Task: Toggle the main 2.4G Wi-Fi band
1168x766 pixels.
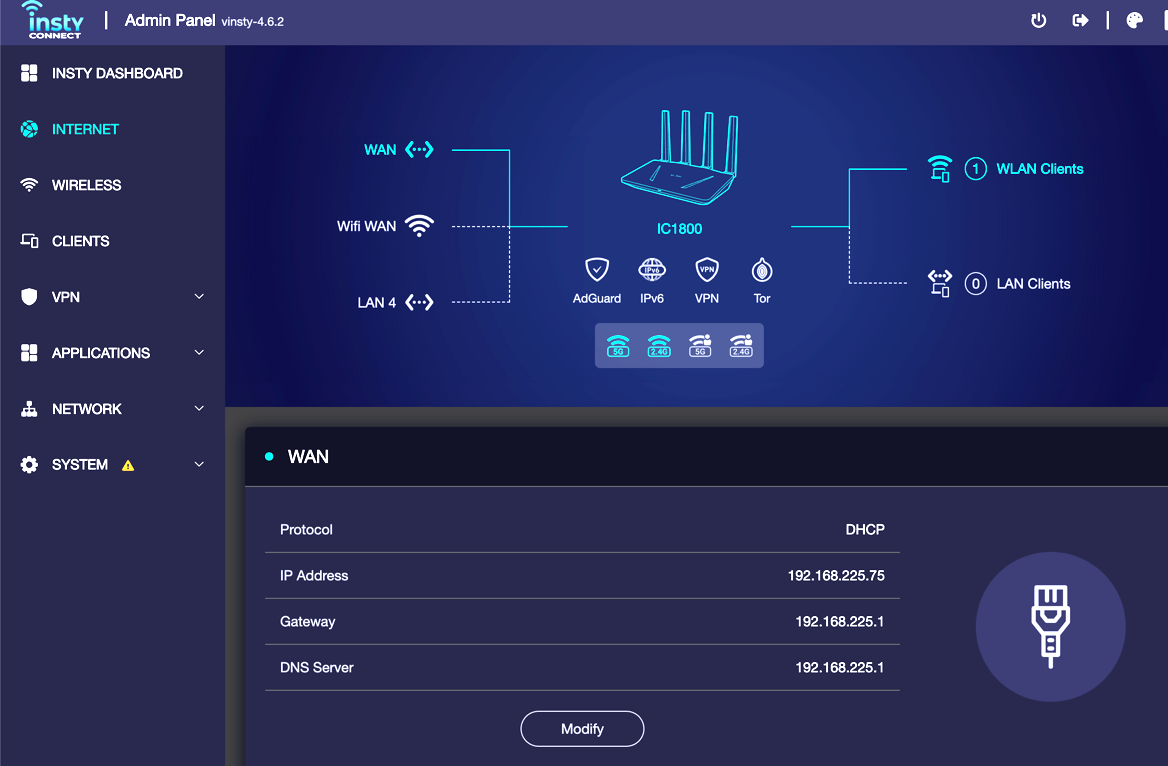Action: click(x=658, y=345)
